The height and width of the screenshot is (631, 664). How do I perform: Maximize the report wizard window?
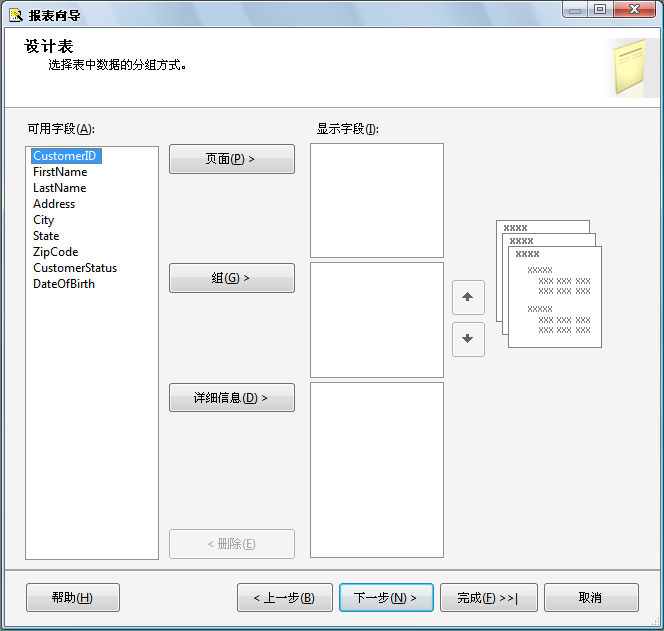[600, 9]
